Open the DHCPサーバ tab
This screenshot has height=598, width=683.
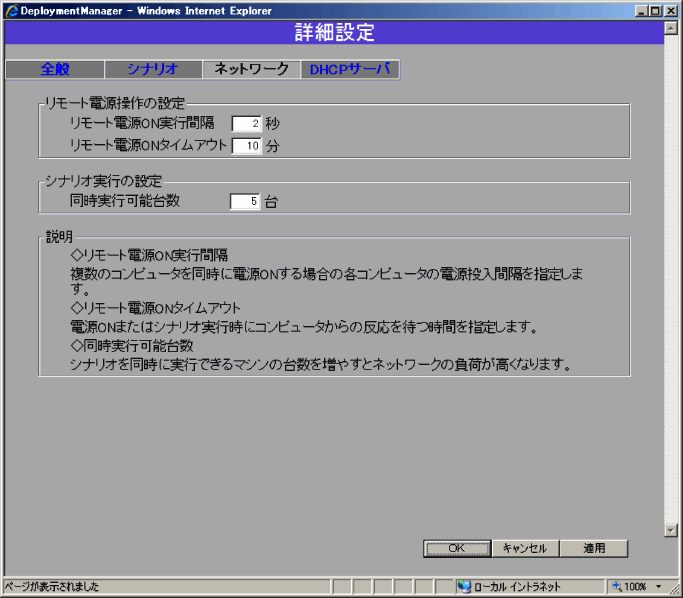pyautogui.click(x=350, y=69)
